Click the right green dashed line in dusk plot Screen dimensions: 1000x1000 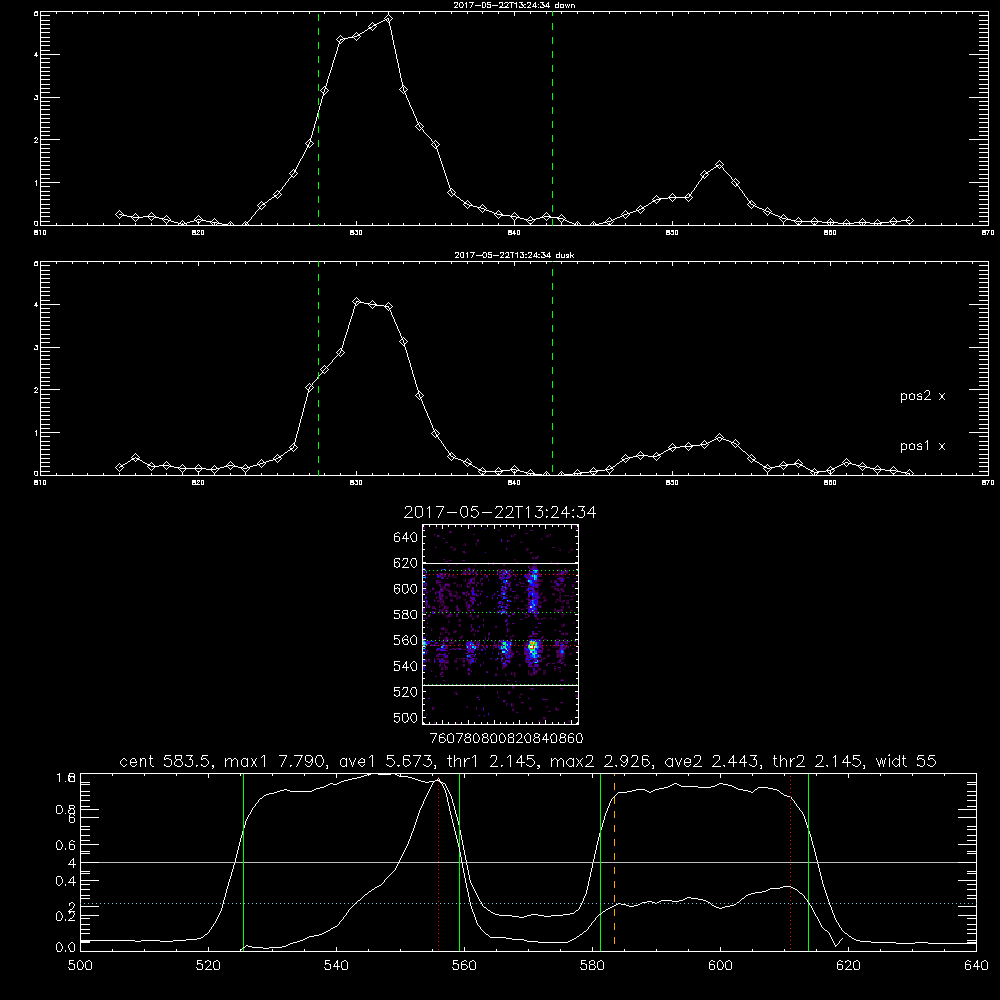click(552, 369)
